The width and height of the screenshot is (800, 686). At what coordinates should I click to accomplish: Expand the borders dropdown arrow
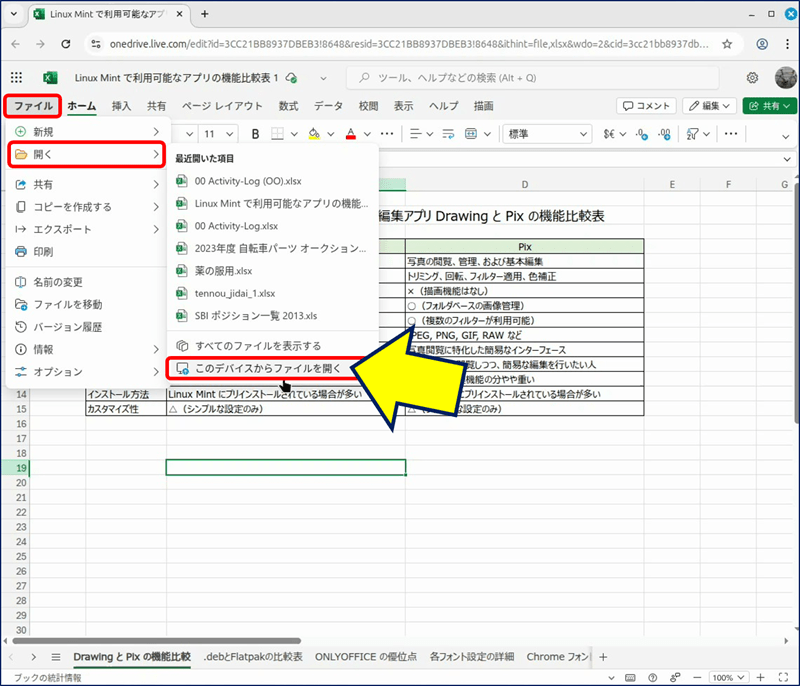[294, 134]
